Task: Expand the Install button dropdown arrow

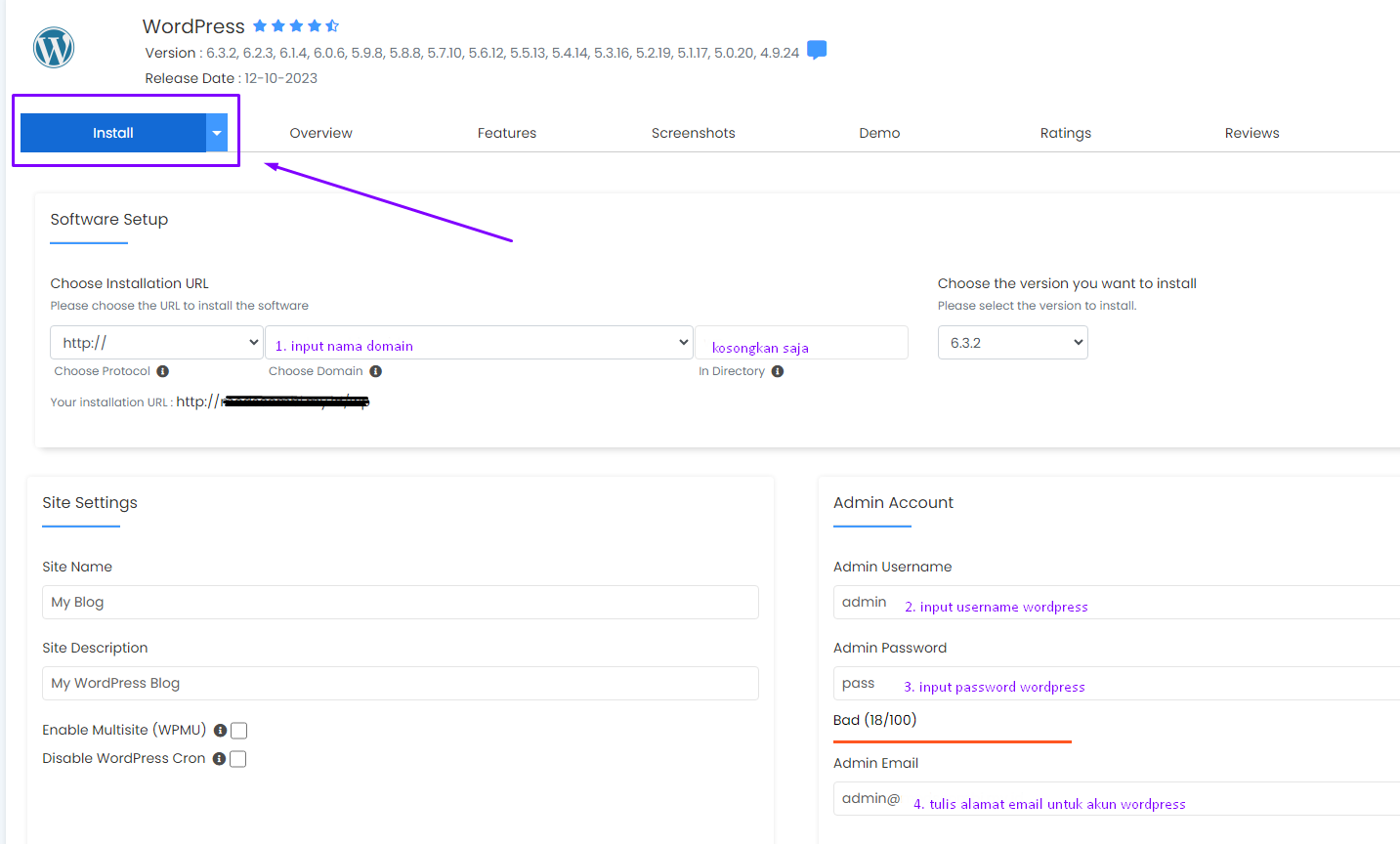Action: click(x=217, y=133)
